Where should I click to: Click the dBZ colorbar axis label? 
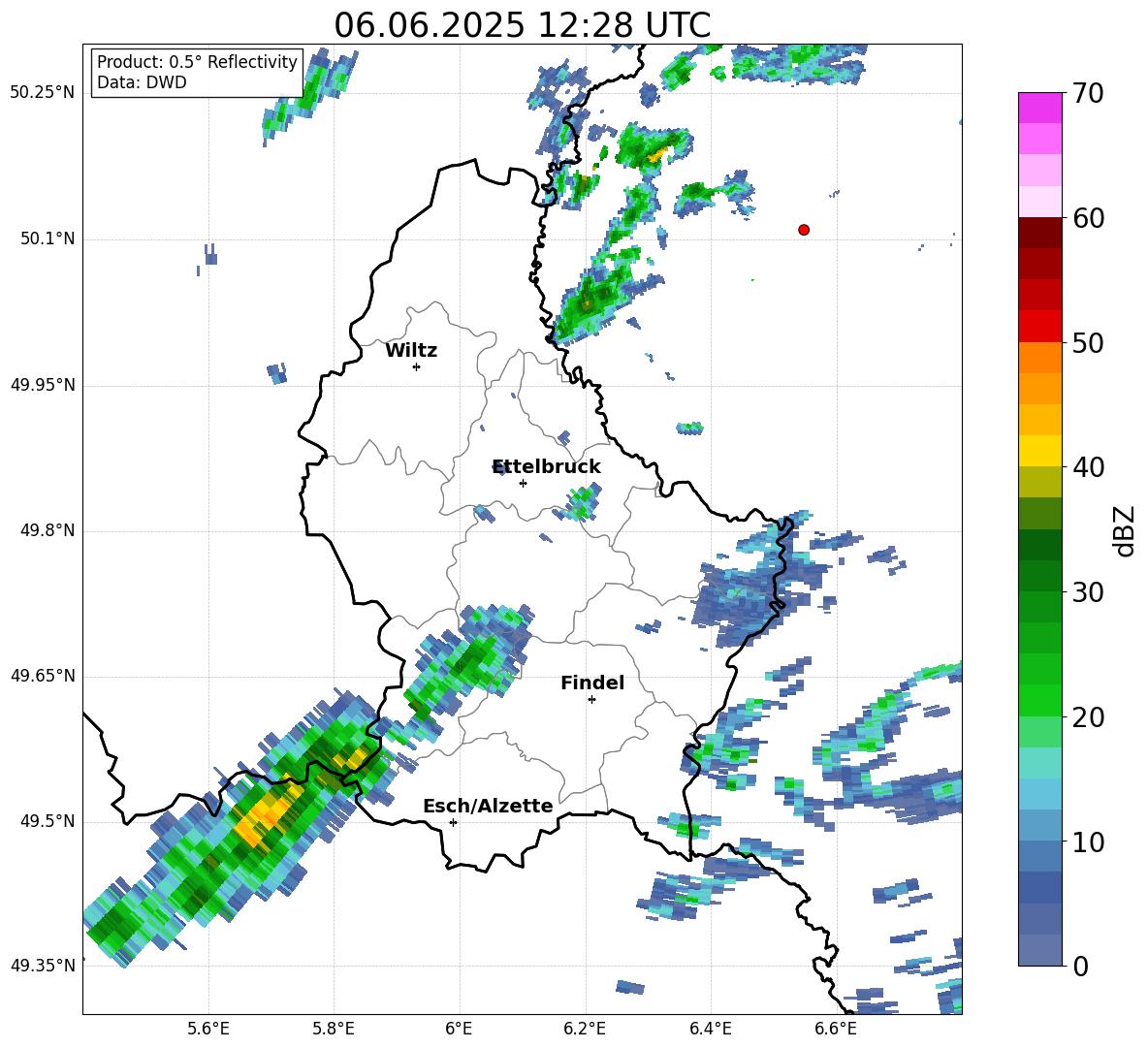pyautogui.click(x=1126, y=530)
